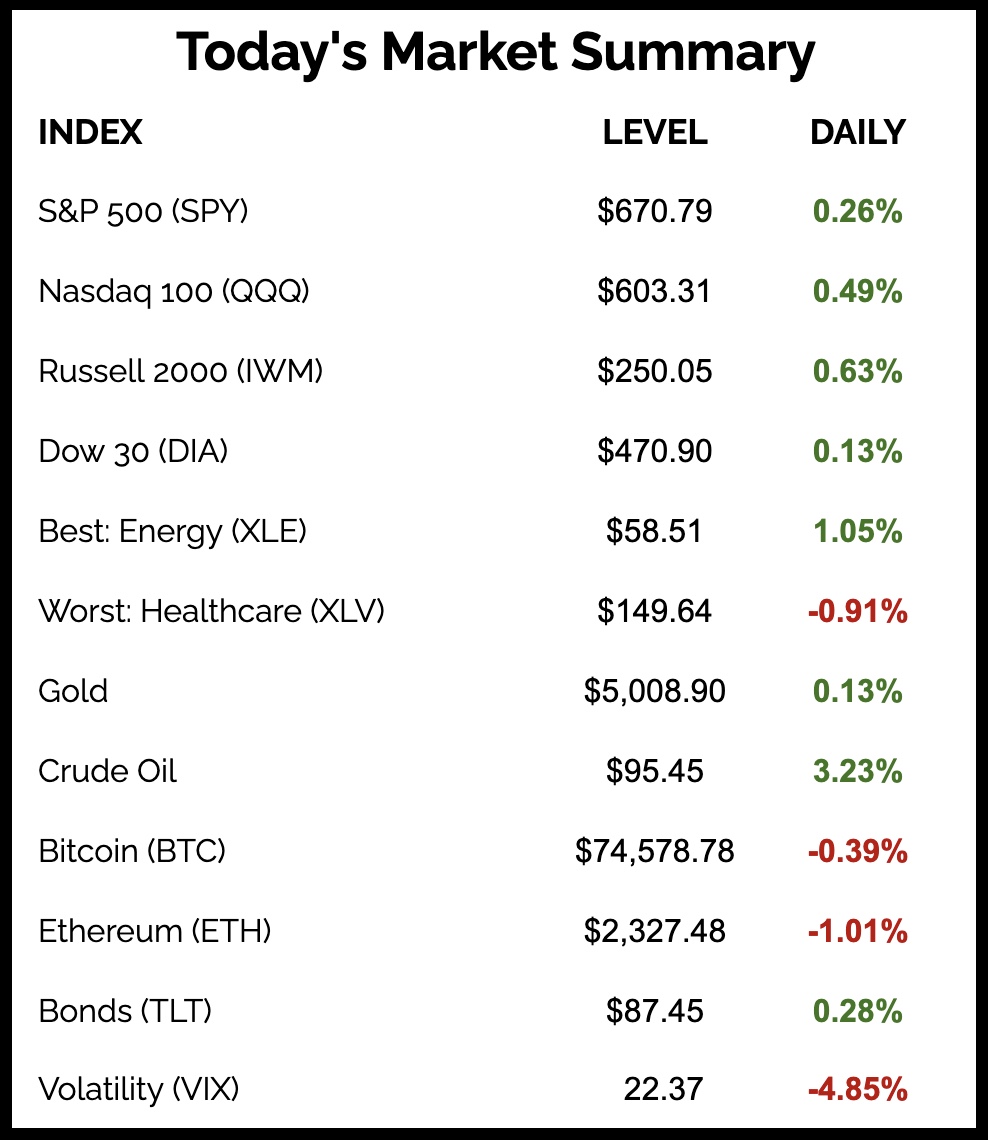This screenshot has height=1140, width=988.
Task: Select the Gold price $5,008.90
Action: tap(655, 691)
